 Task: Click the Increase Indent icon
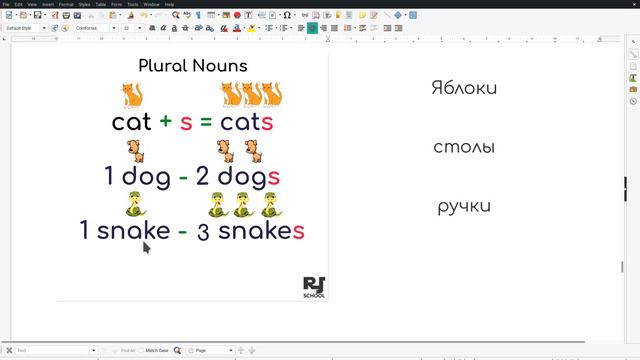coord(387,28)
